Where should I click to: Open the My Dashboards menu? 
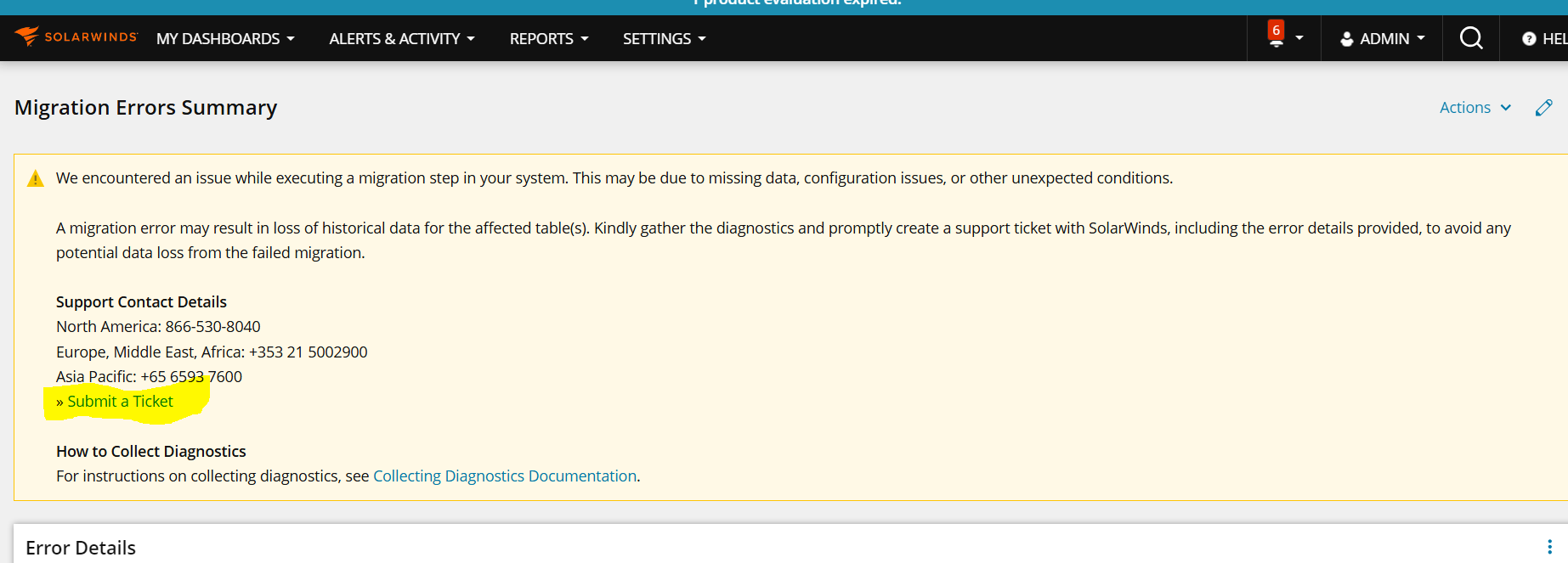click(x=225, y=39)
